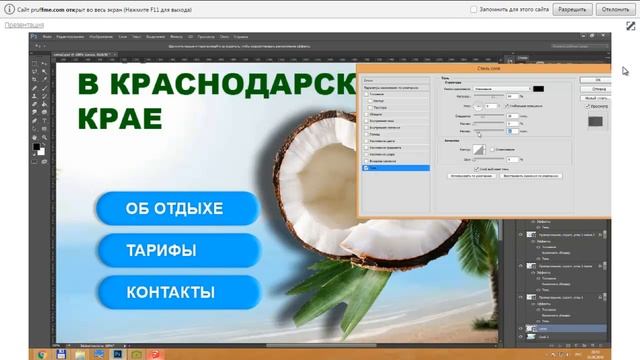Toggle the Просмотр preview checkbox
The width and height of the screenshot is (640, 360).
pos(588,107)
